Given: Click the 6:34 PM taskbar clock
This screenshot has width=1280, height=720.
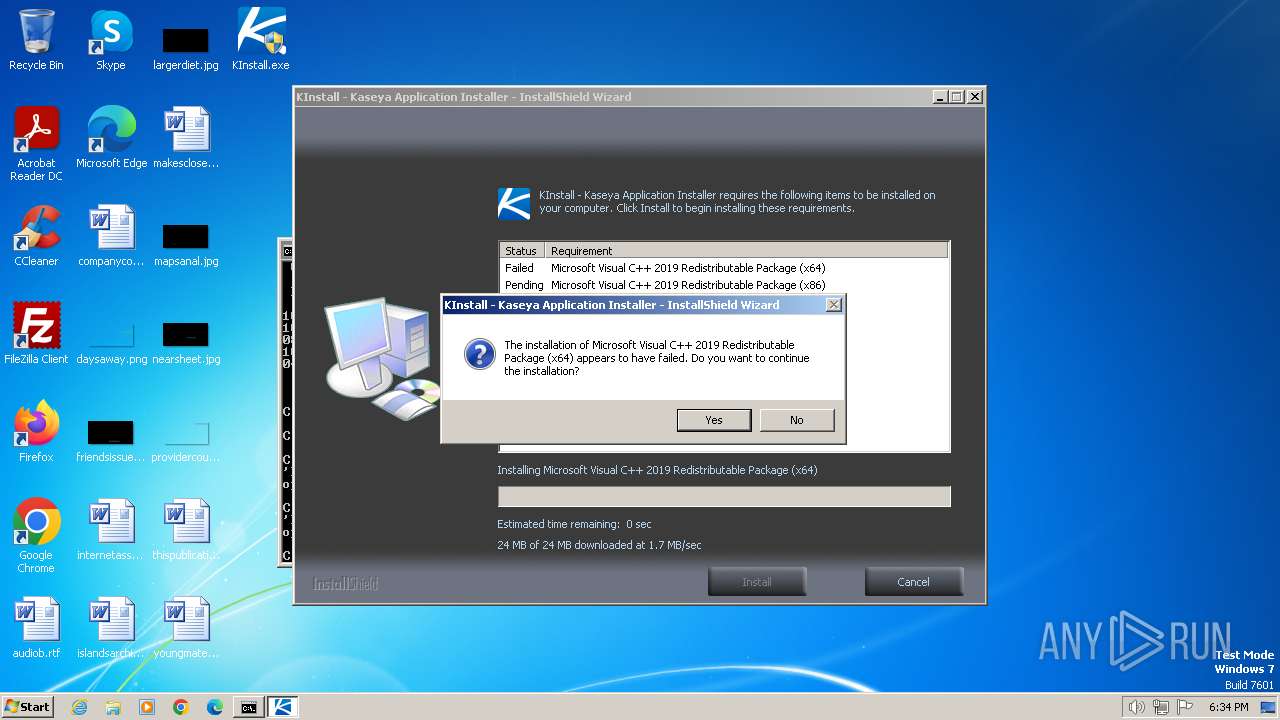Looking at the screenshot, I should [1228, 707].
